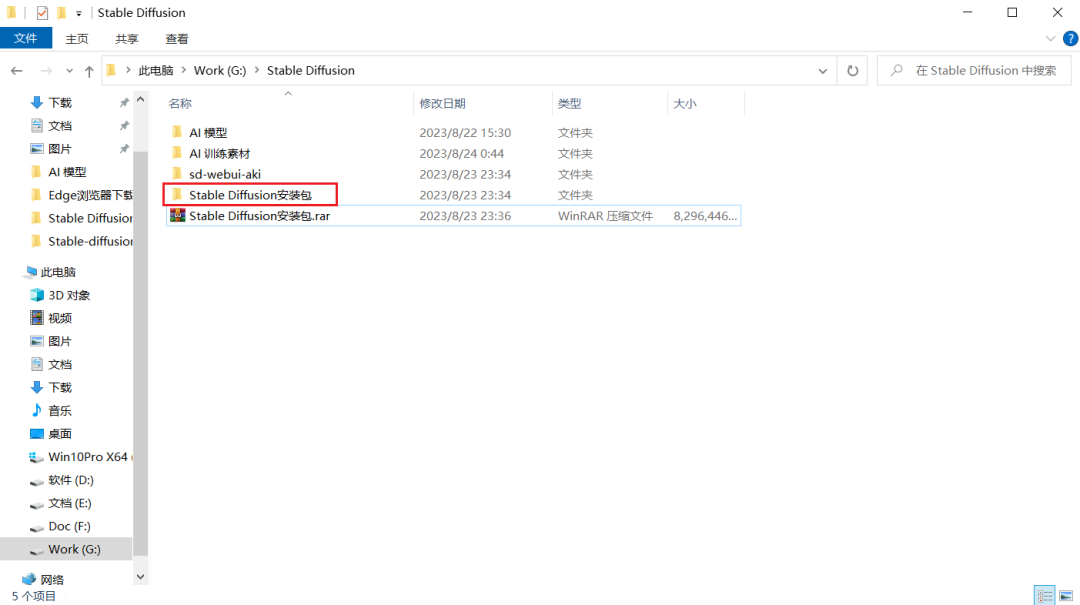The width and height of the screenshot is (1080, 605).
Task: Unpin 下载 using its pin icon
Action: 124,103
